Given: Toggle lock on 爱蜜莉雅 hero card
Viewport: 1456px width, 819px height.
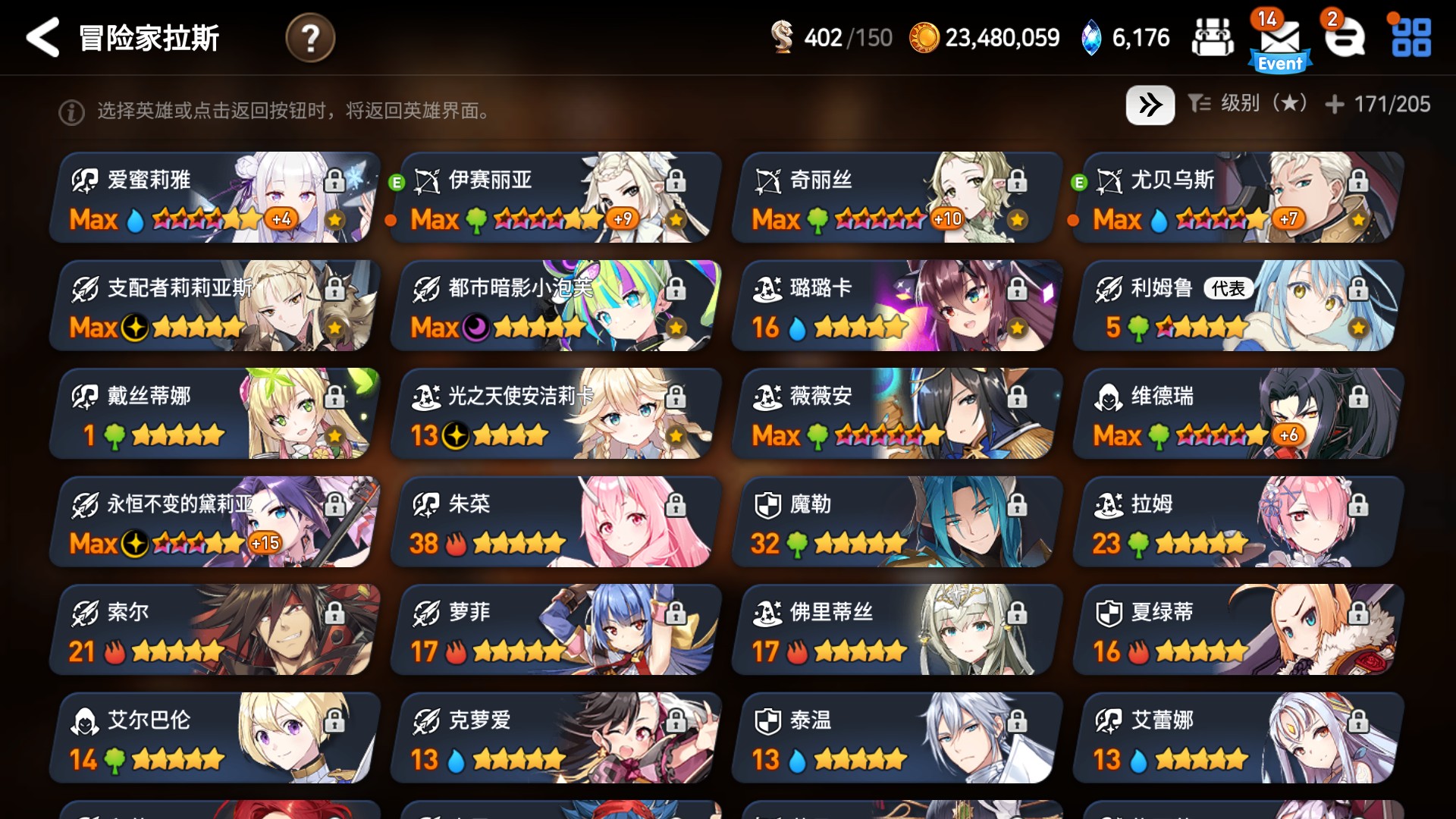Looking at the screenshot, I should (x=334, y=180).
